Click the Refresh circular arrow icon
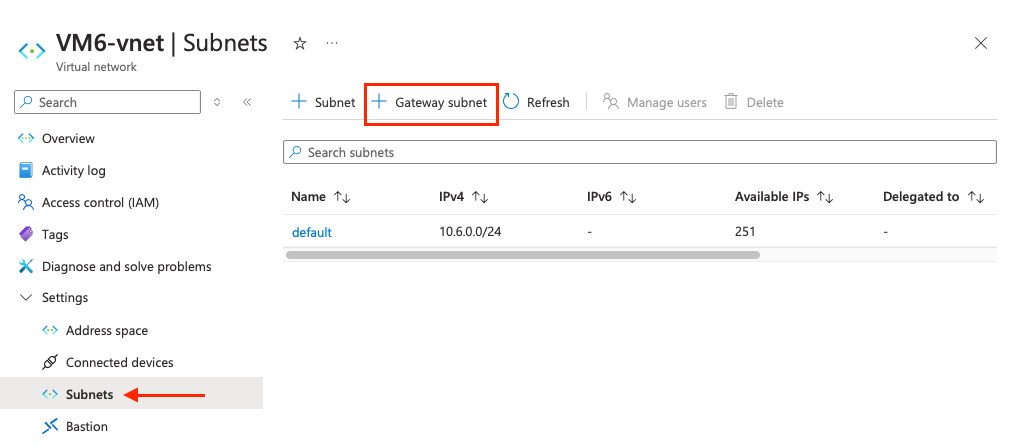Screen dimensions: 1012x446 click(511, 101)
